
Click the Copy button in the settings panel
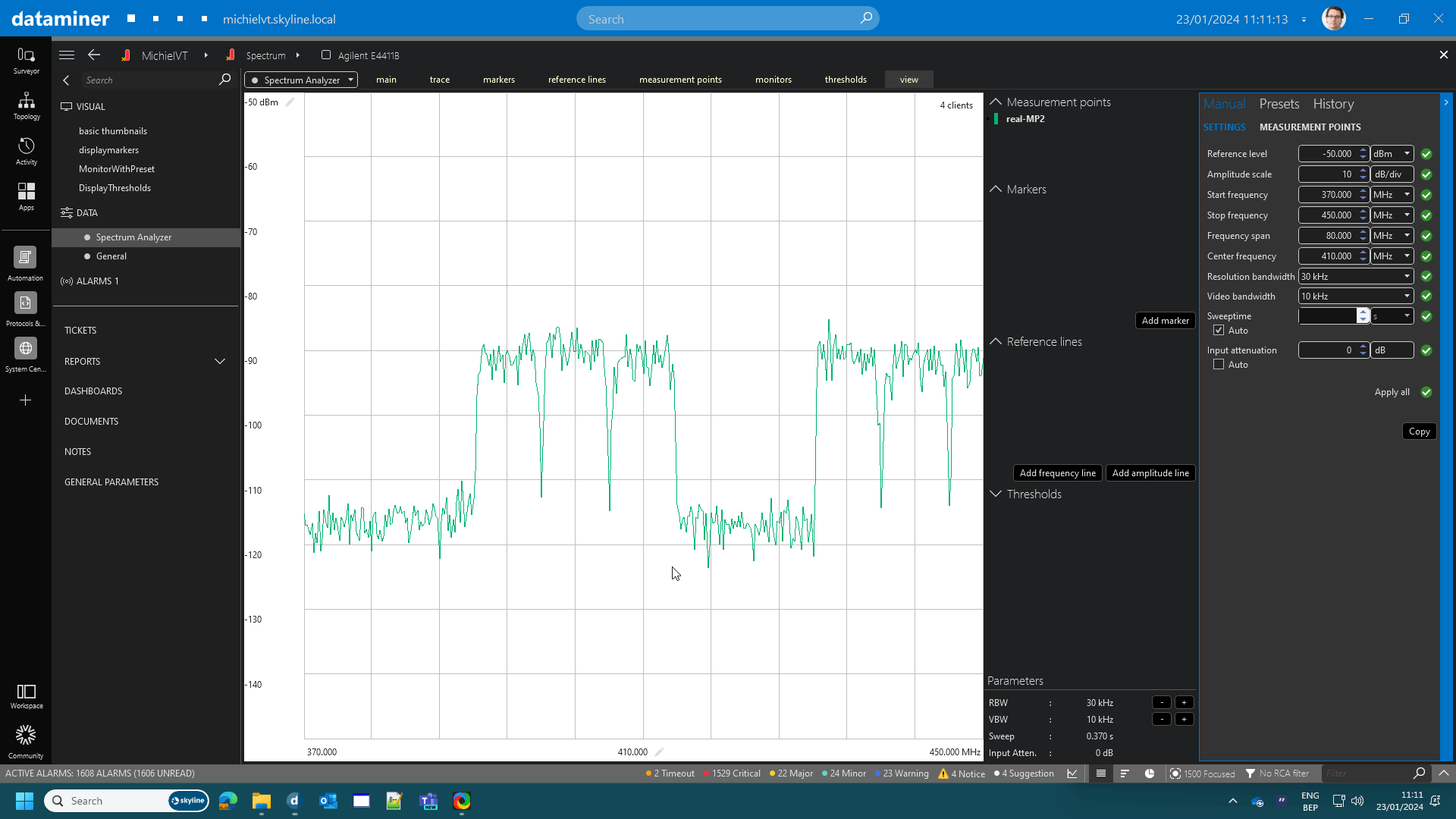tap(1419, 431)
